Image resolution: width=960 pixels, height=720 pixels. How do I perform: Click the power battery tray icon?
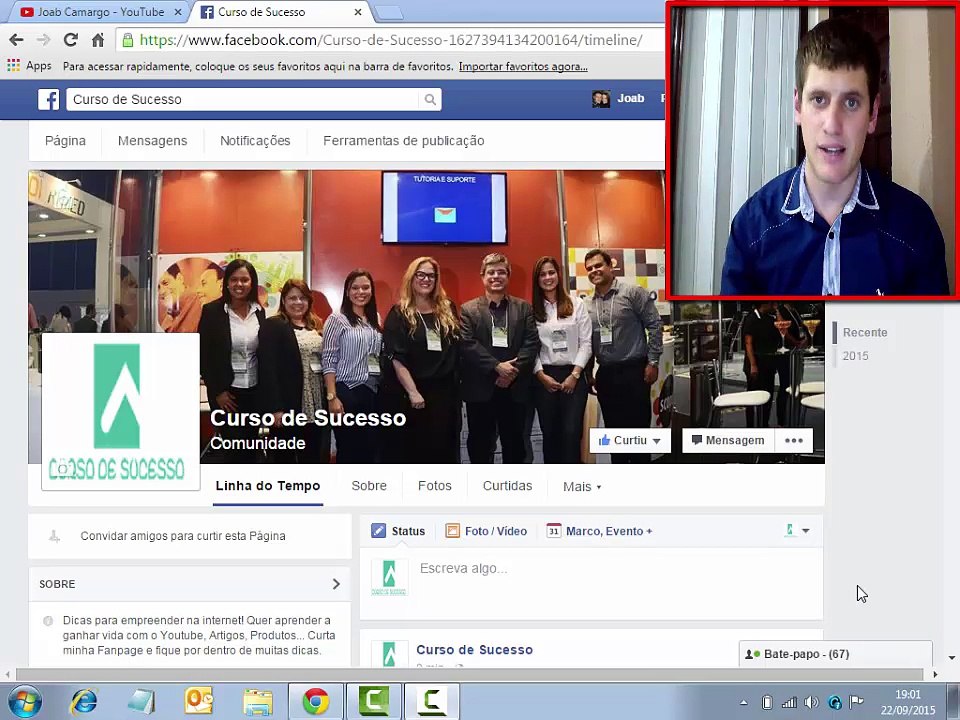click(767, 702)
